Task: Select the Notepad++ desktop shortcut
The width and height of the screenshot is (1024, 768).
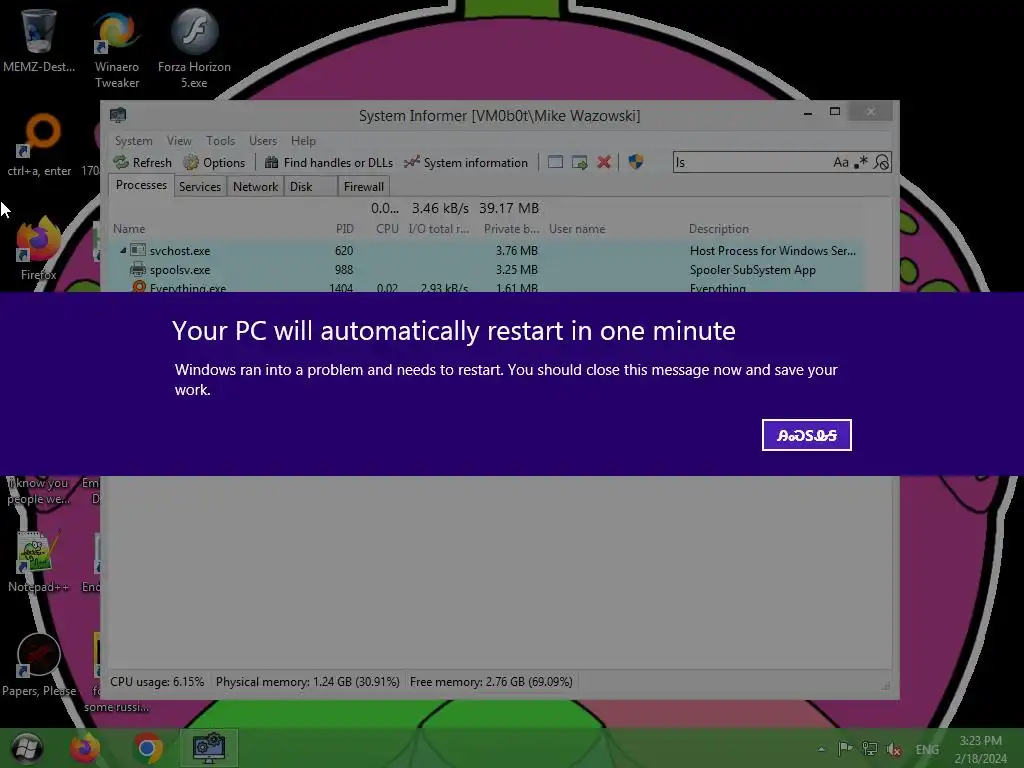Action: click(x=39, y=560)
